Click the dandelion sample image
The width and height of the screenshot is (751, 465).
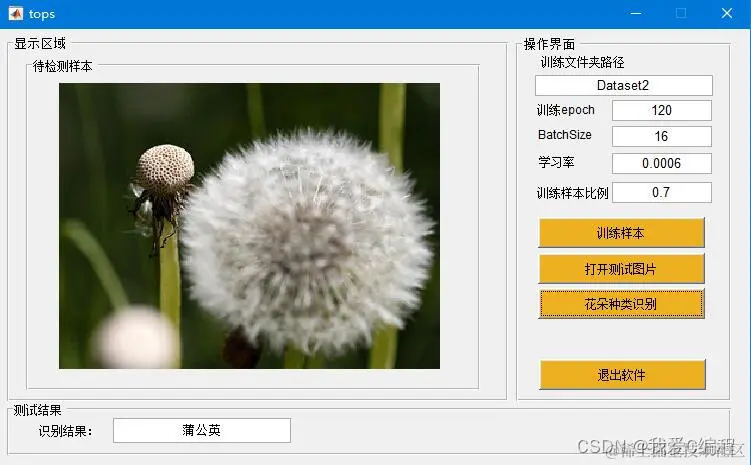point(249,226)
